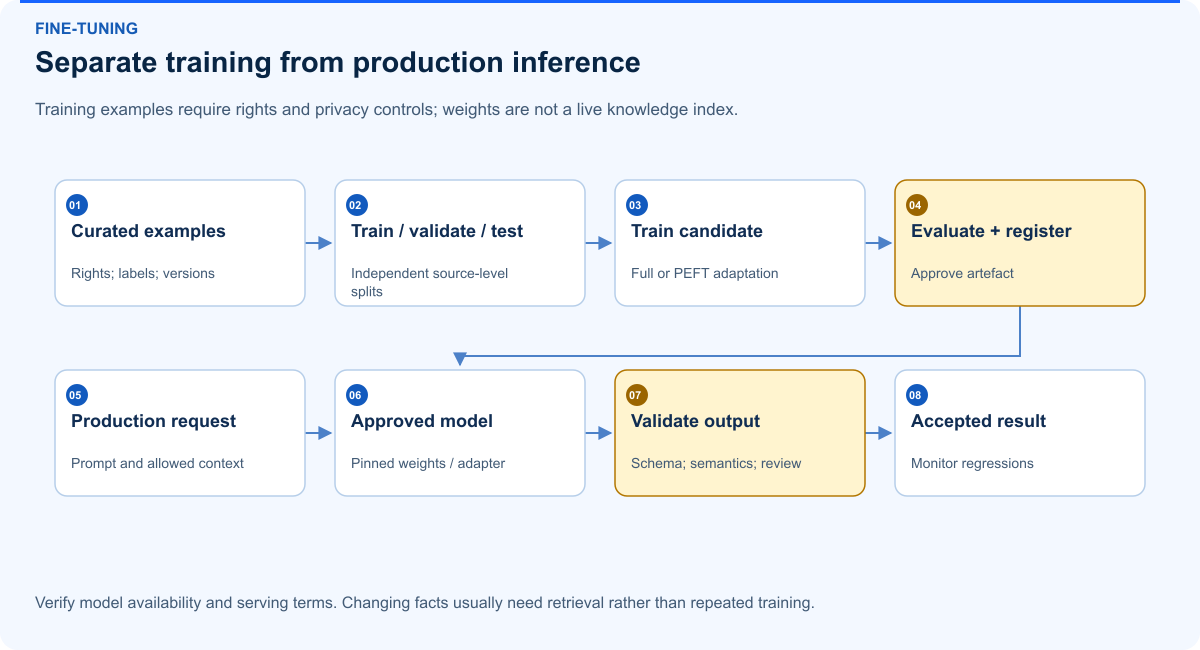
Task: Select the 'Validate output' card title
Action: (695, 421)
